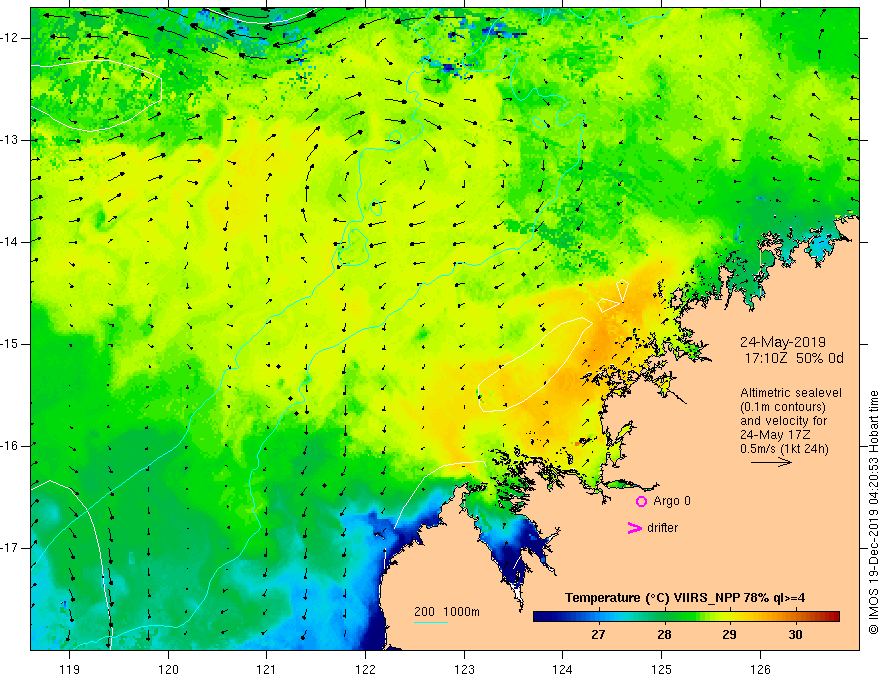
Task: Click the colorbar '27' tick label
Action: click(598, 635)
